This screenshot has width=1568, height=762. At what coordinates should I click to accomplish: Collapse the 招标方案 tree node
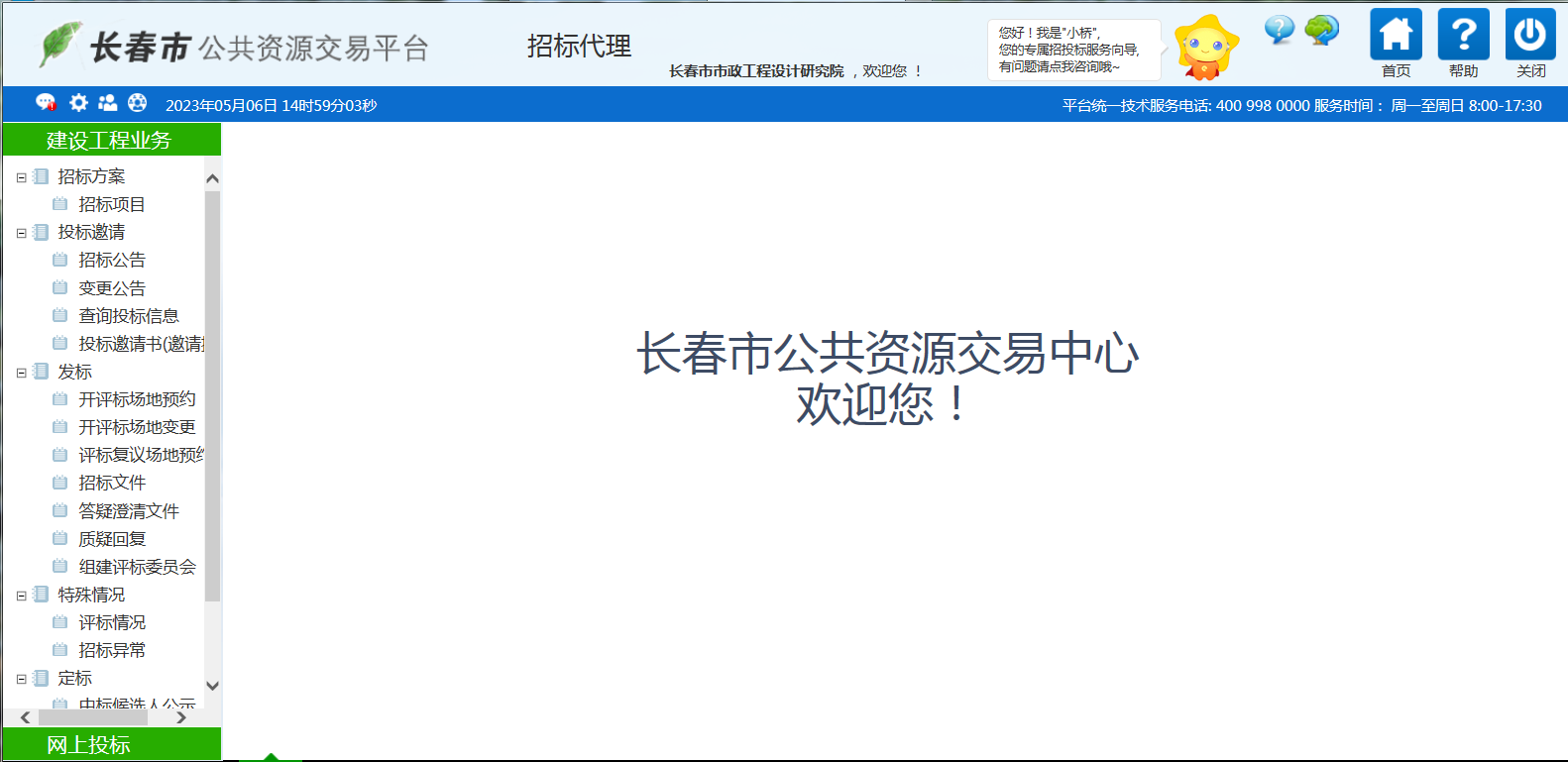(x=21, y=177)
